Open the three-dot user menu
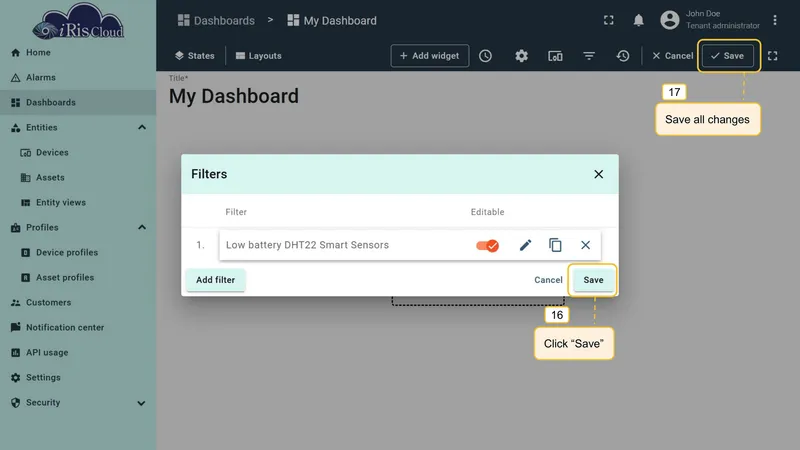The image size is (800, 450). click(775, 20)
